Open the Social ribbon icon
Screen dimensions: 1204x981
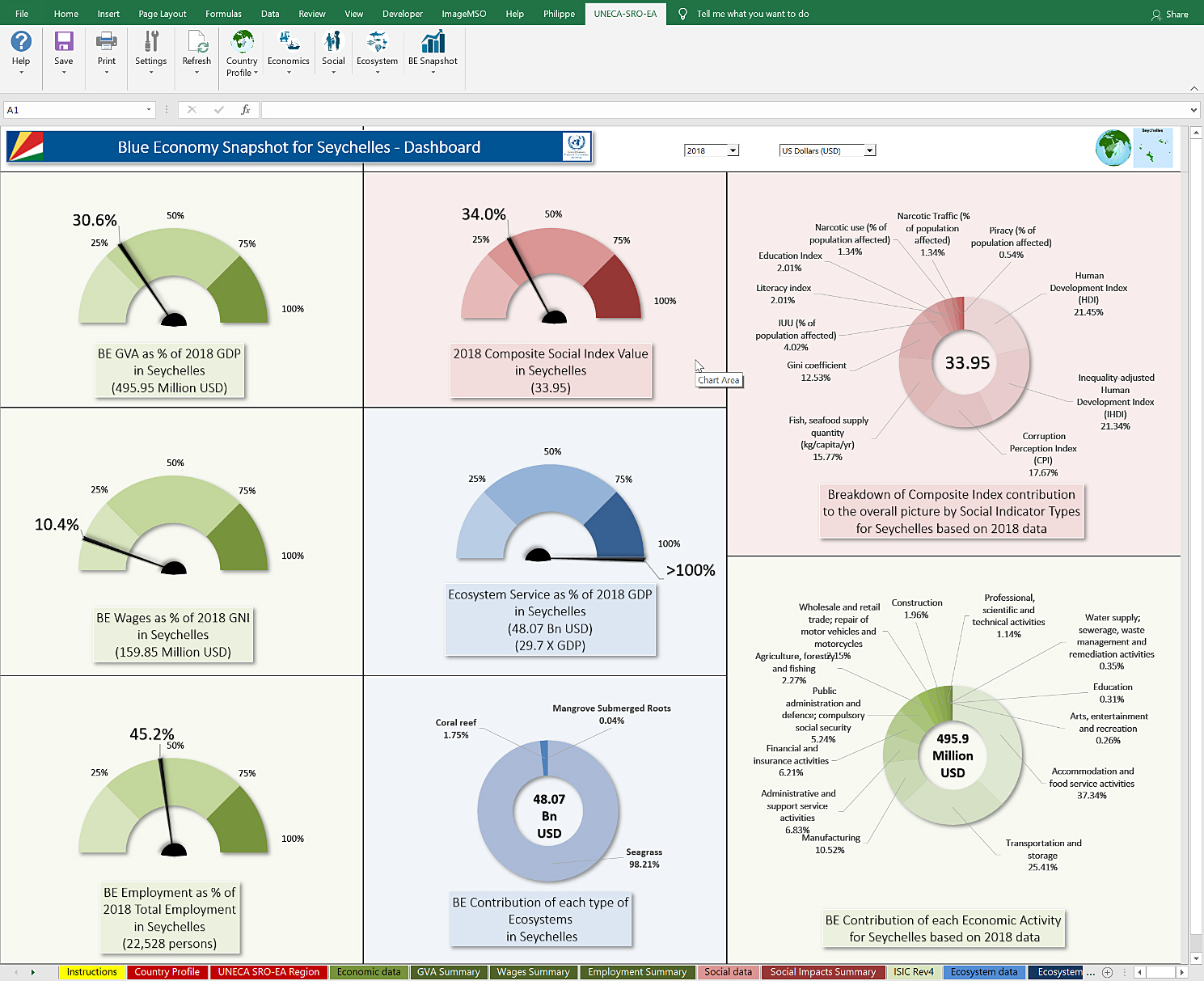point(333,42)
